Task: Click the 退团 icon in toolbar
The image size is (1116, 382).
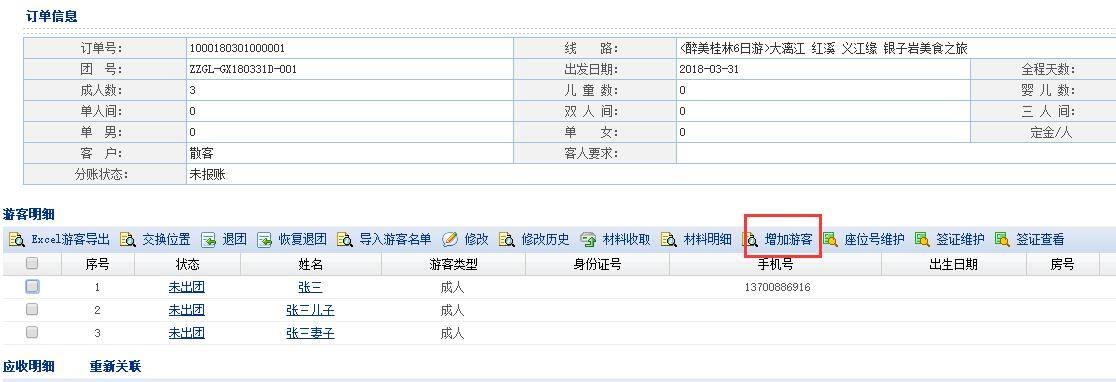Action: pyautogui.click(x=209, y=240)
